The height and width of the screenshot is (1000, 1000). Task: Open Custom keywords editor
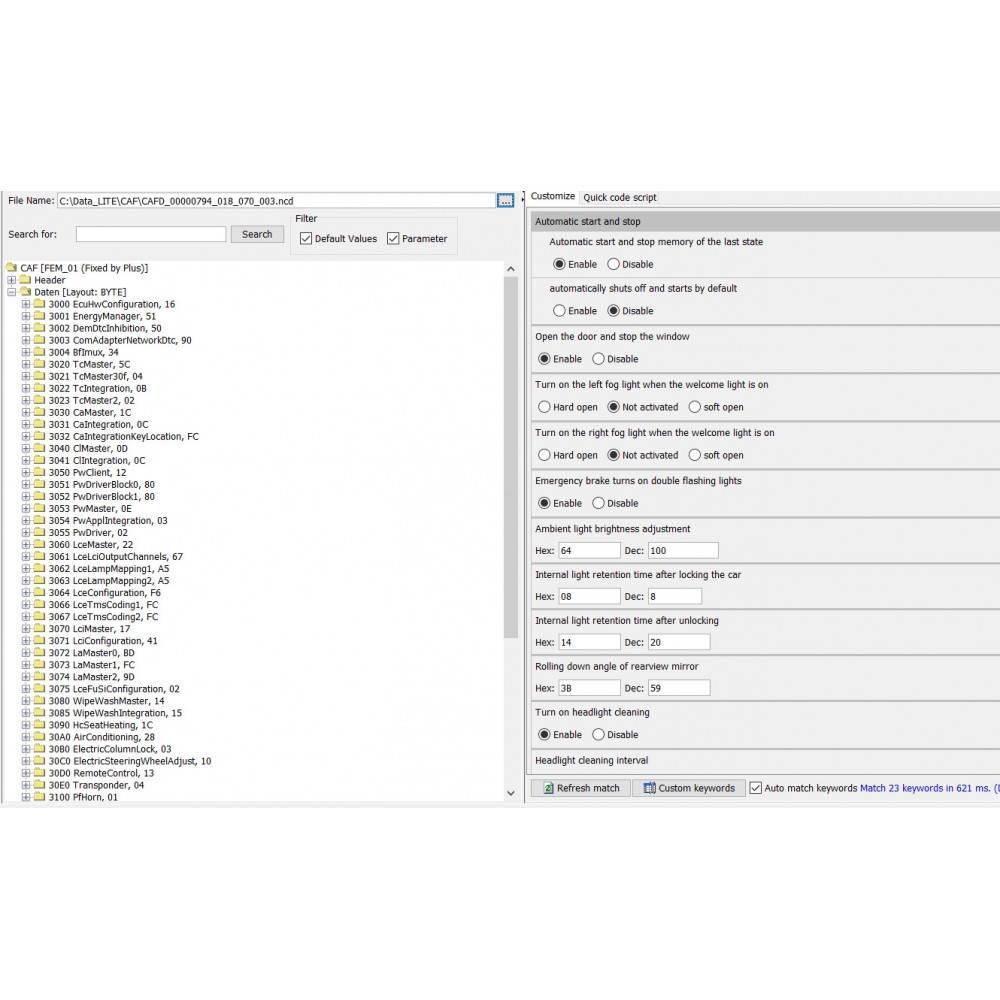689,788
